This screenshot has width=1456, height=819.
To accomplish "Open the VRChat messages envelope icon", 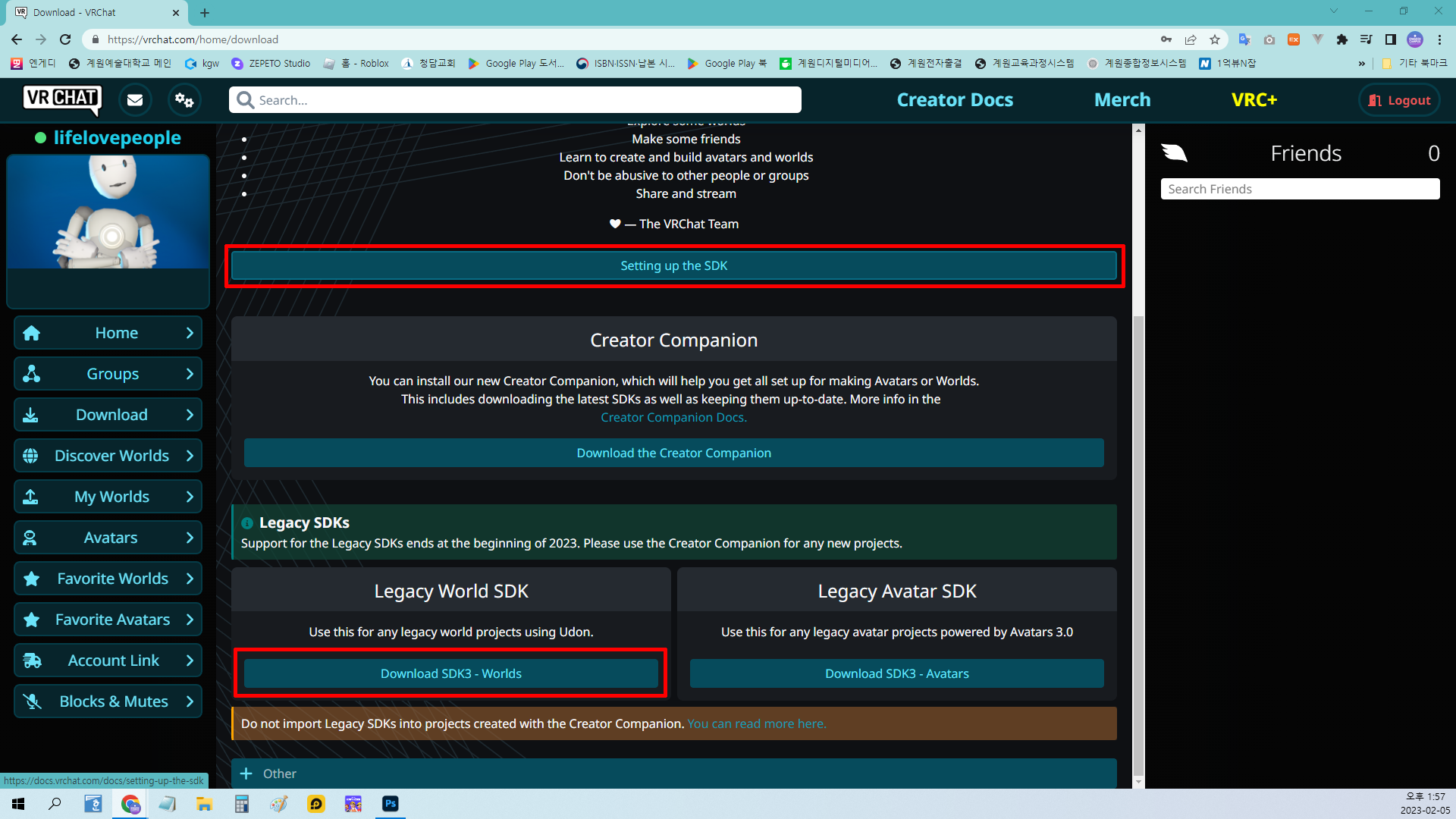I will click(x=135, y=100).
